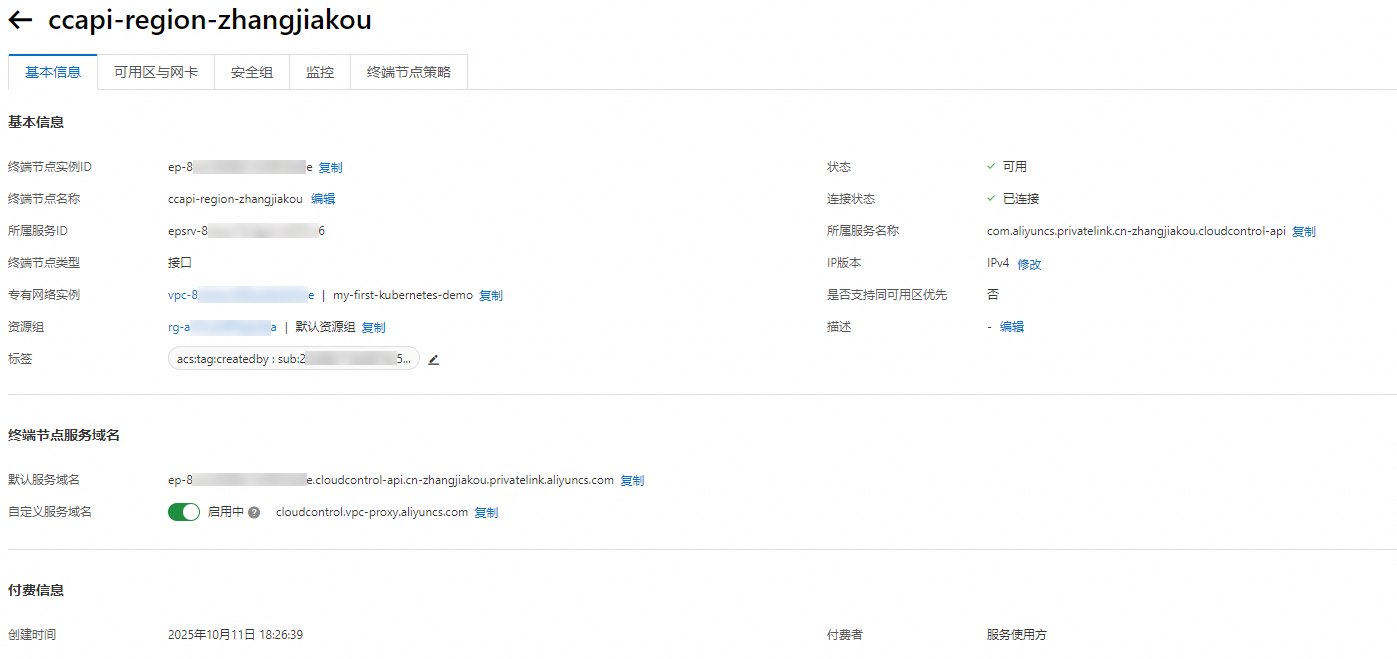The height and width of the screenshot is (659, 1397).
Task: Edit the 终端节点名称
Action: point(323,199)
